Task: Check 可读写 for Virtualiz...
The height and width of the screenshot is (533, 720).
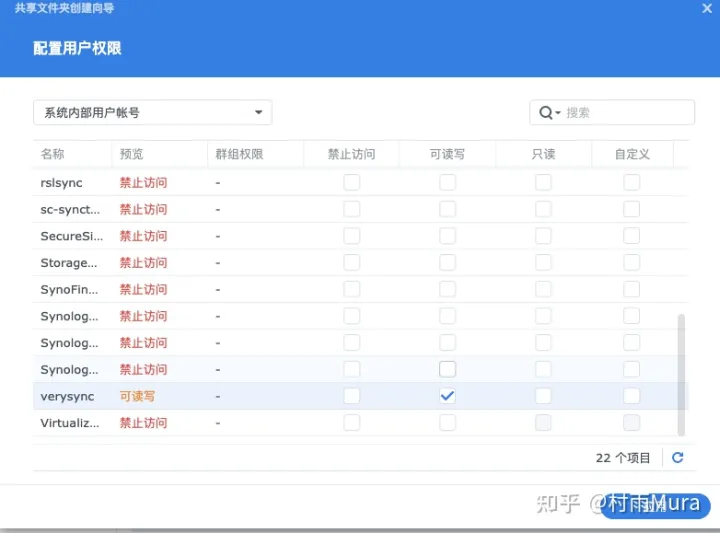Action: (x=448, y=422)
